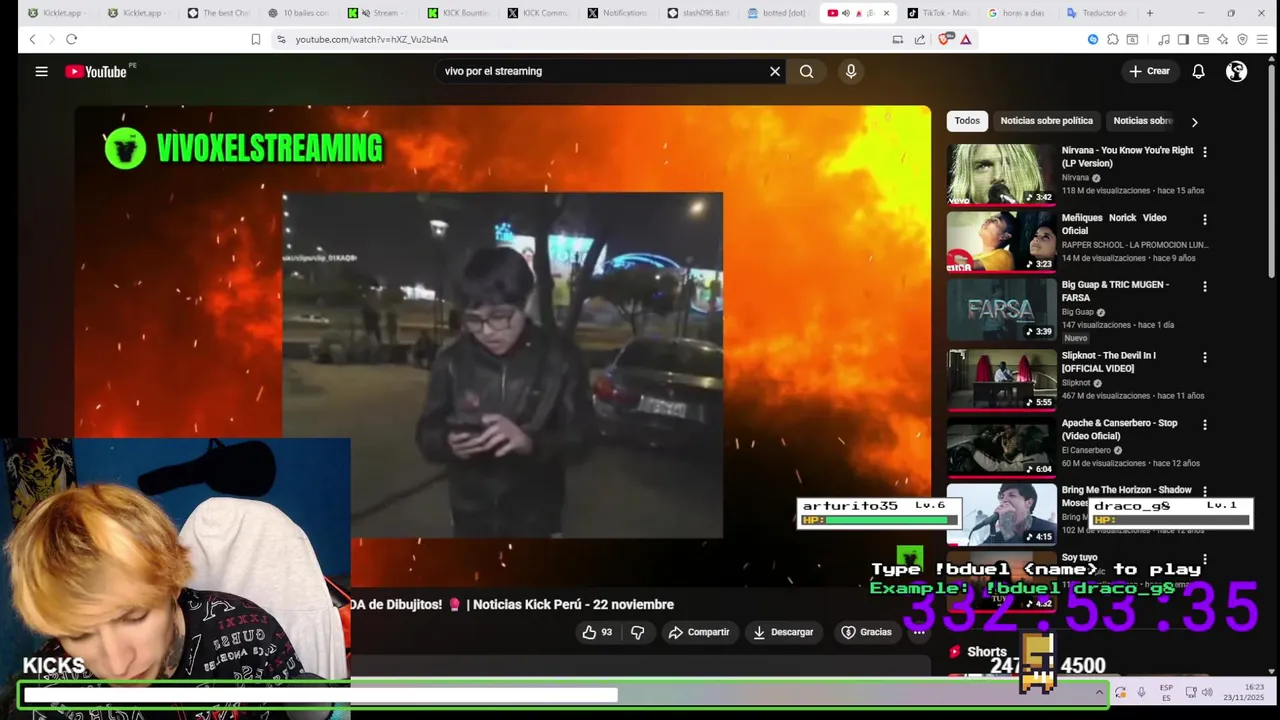
Task: Open Brave Shields lion icon
Action: click(x=945, y=39)
